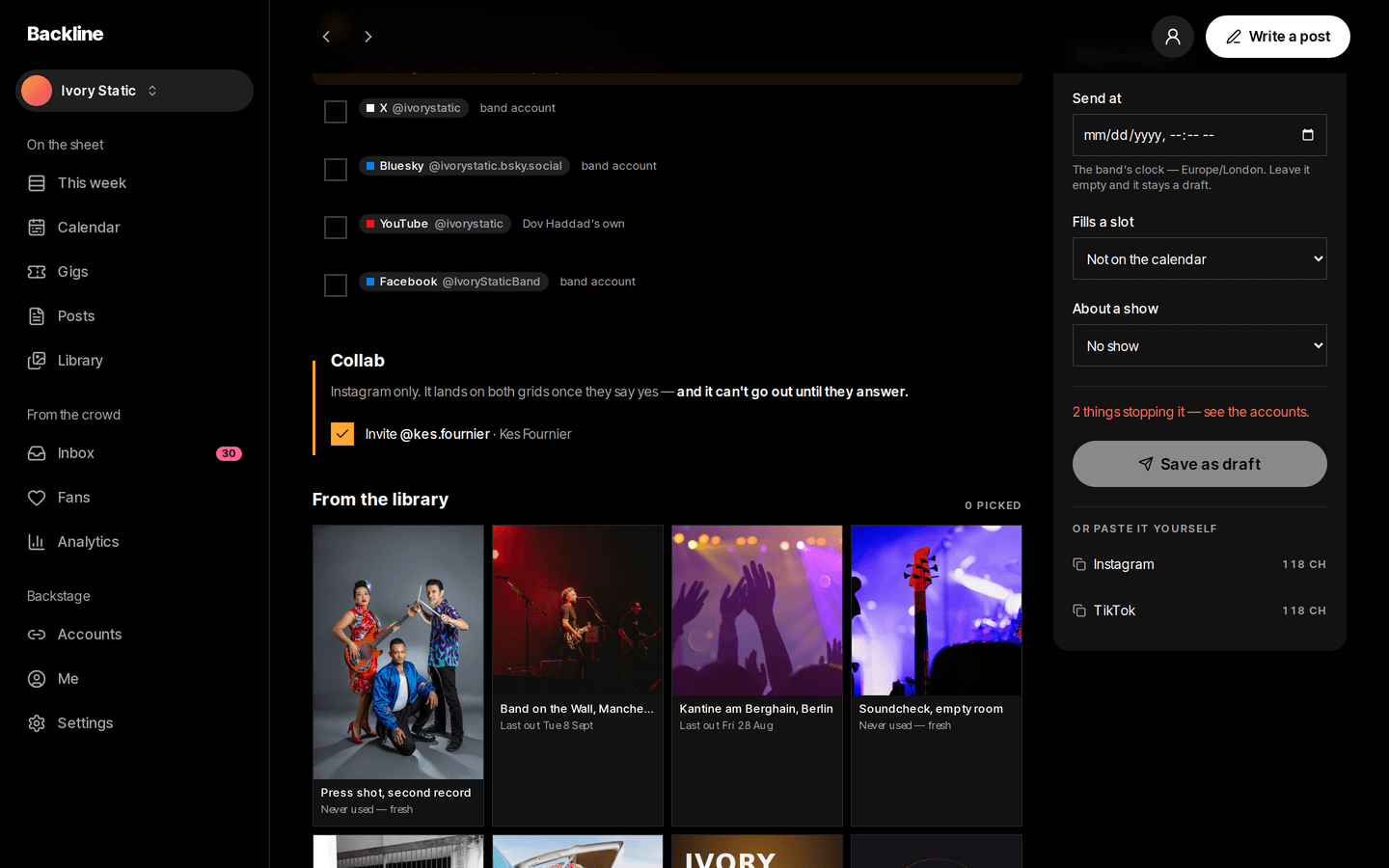Select Band on the Wall, Manchester photo
The width and height of the screenshot is (1389, 868).
point(578,676)
